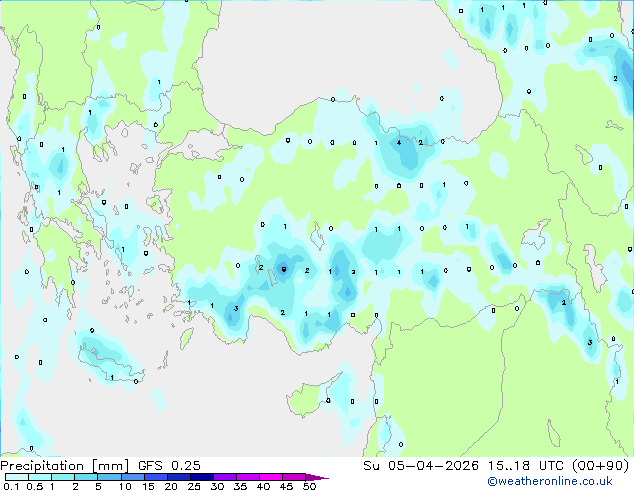This screenshot has height=490, width=634.
Task: Click the legend tick label '30'
Action: (217, 486)
